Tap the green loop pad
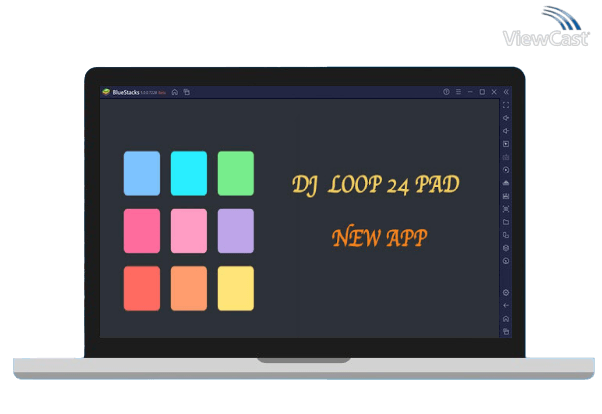 click(x=236, y=173)
